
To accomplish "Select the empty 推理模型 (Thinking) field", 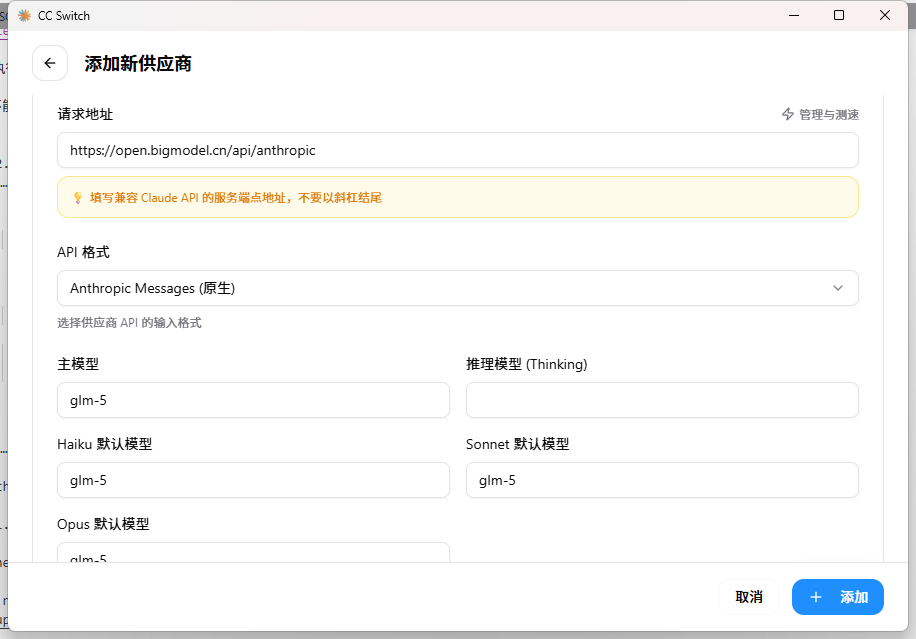I will (x=662, y=400).
